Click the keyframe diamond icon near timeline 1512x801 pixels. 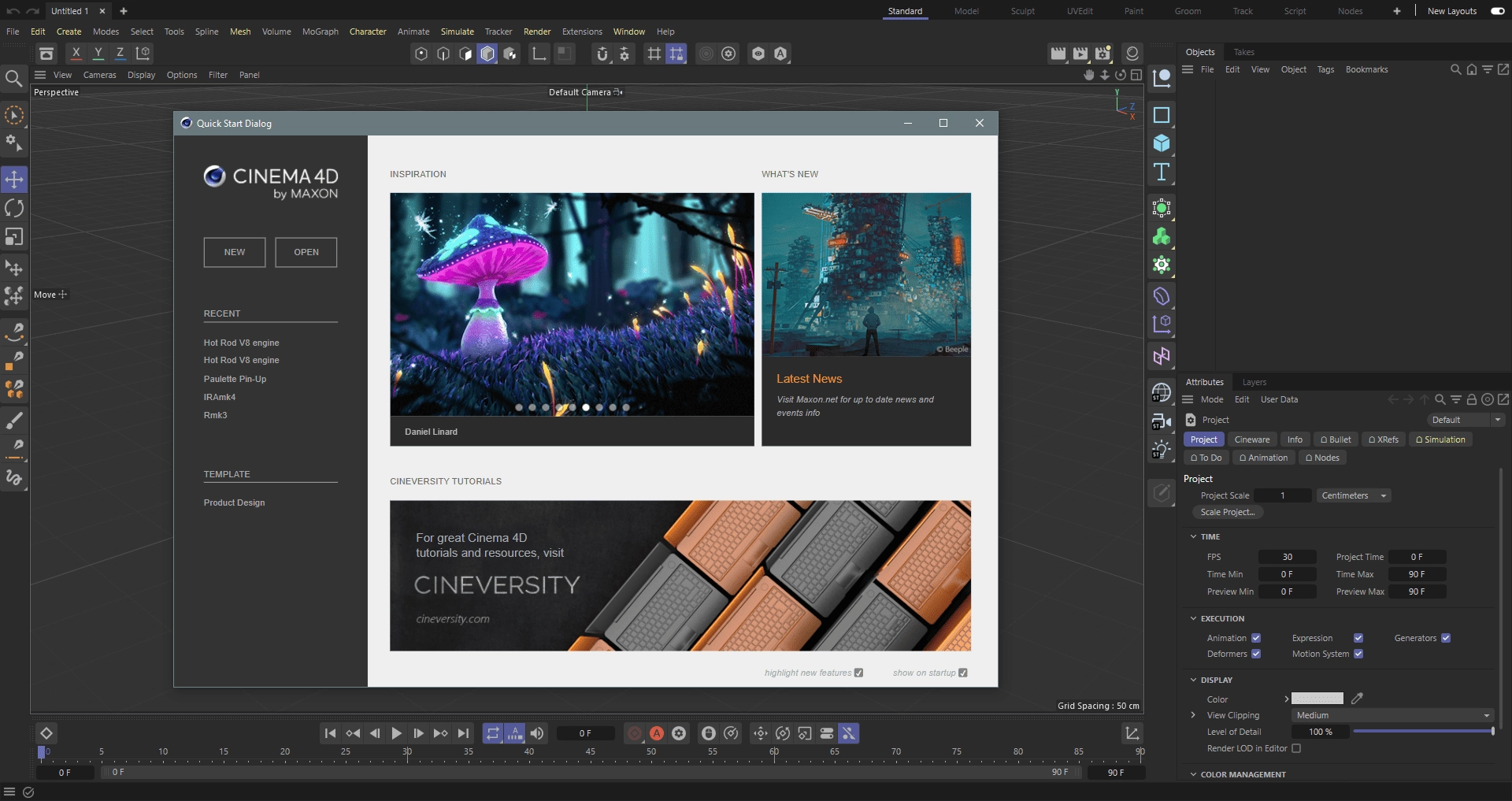coord(46,733)
